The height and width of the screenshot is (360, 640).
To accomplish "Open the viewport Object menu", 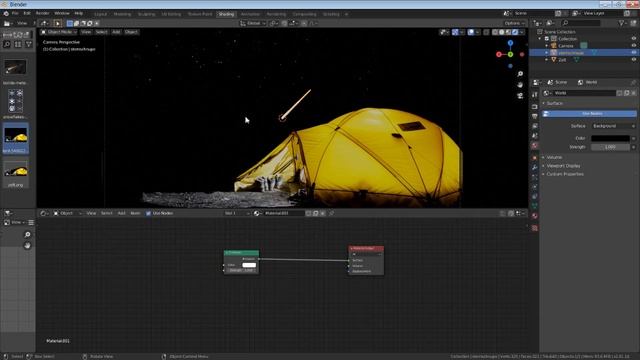I will (131, 32).
